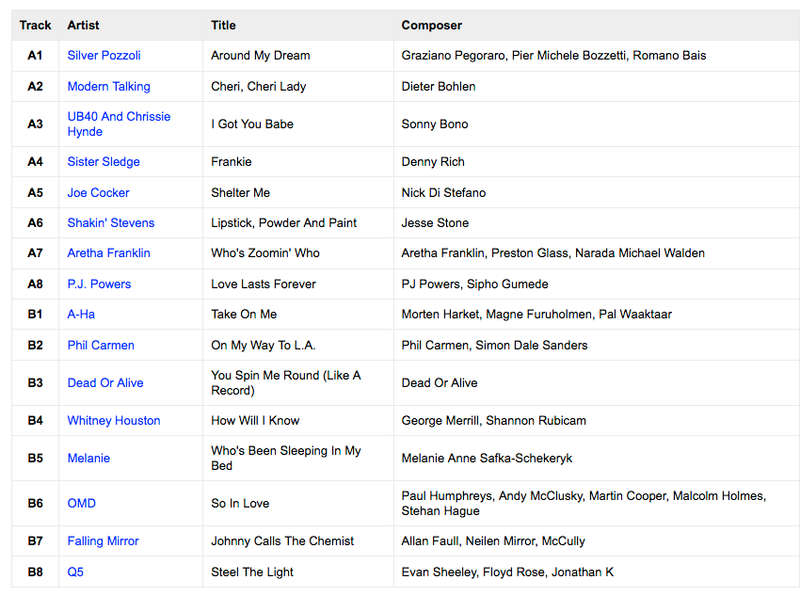
Task: Click track number A3
Action: tap(35, 124)
